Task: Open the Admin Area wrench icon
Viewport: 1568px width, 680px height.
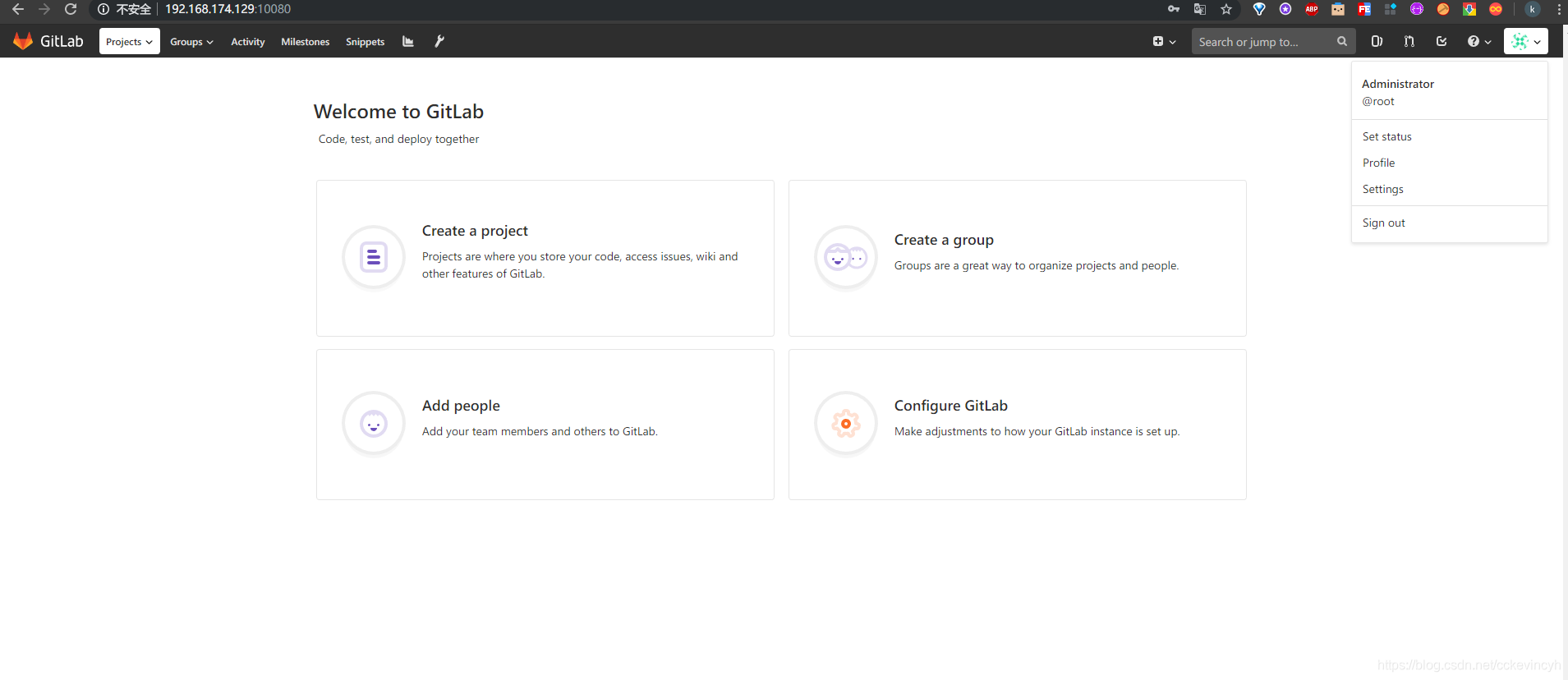Action: [x=439, y=41]
